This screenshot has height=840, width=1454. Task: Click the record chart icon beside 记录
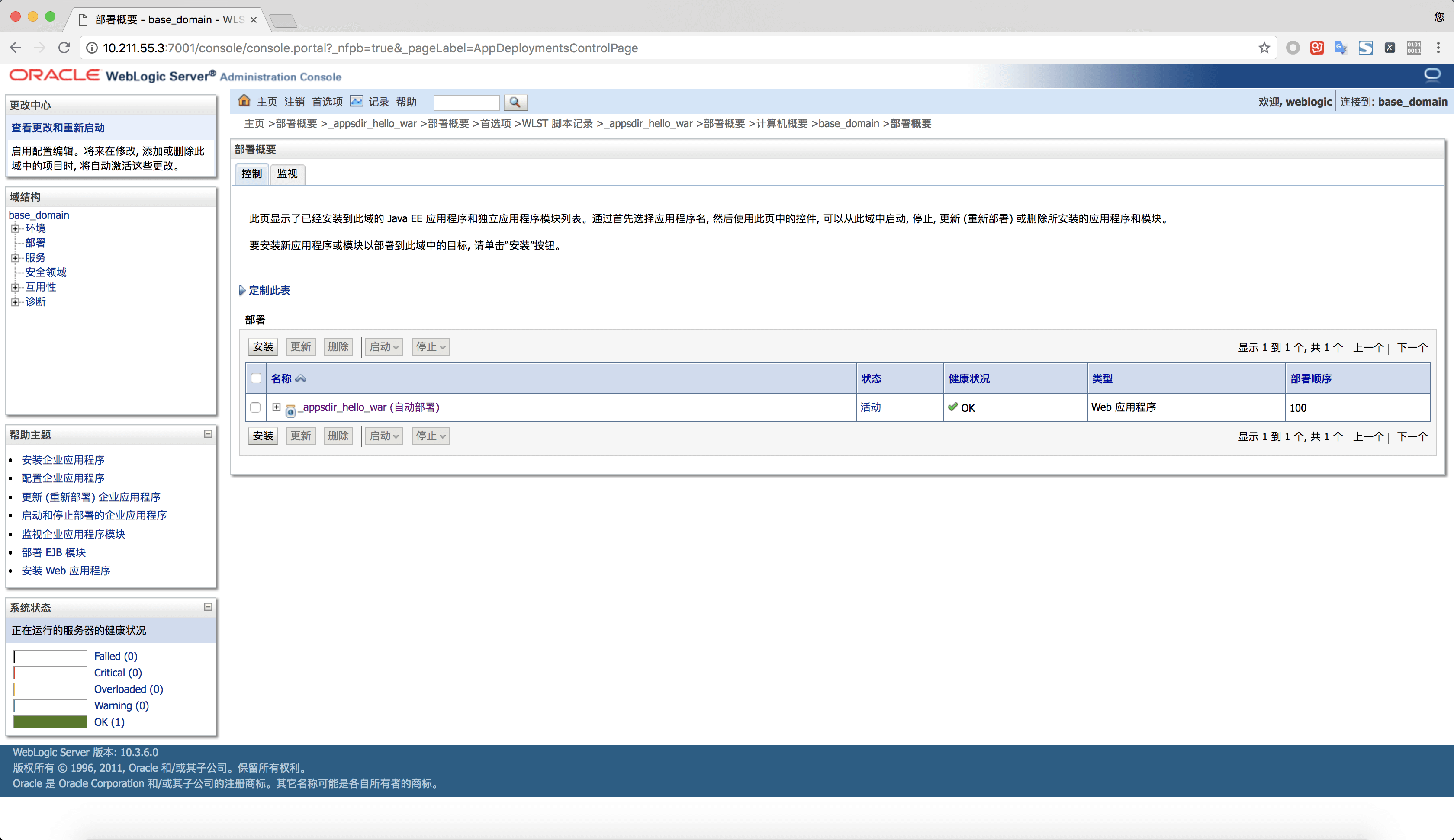pyautogui.click(x=357, y=102)
